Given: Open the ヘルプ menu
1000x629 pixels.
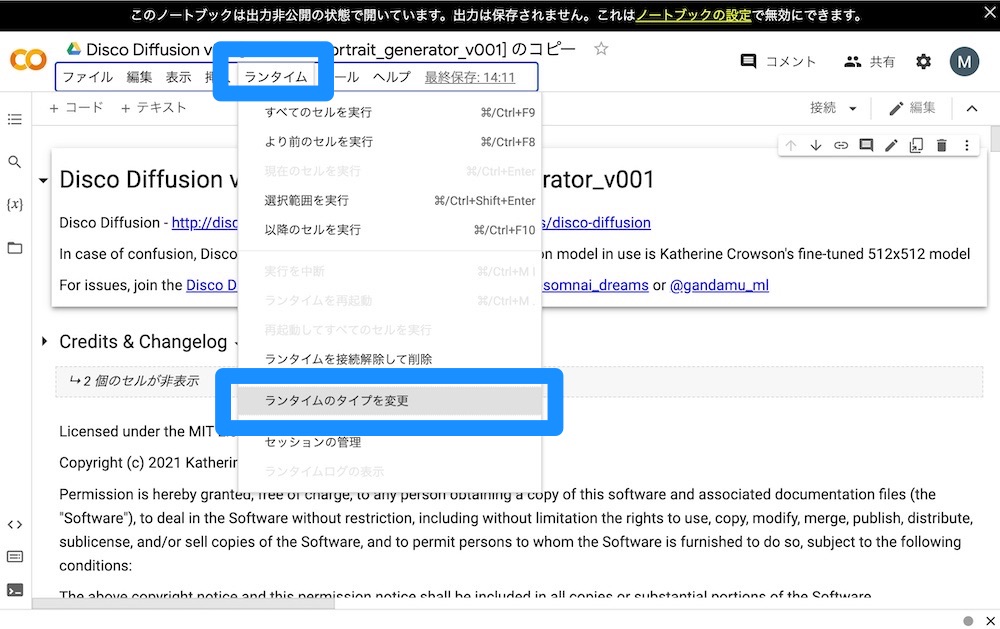Looking at the screenshot, I should (x=392, y=77).
